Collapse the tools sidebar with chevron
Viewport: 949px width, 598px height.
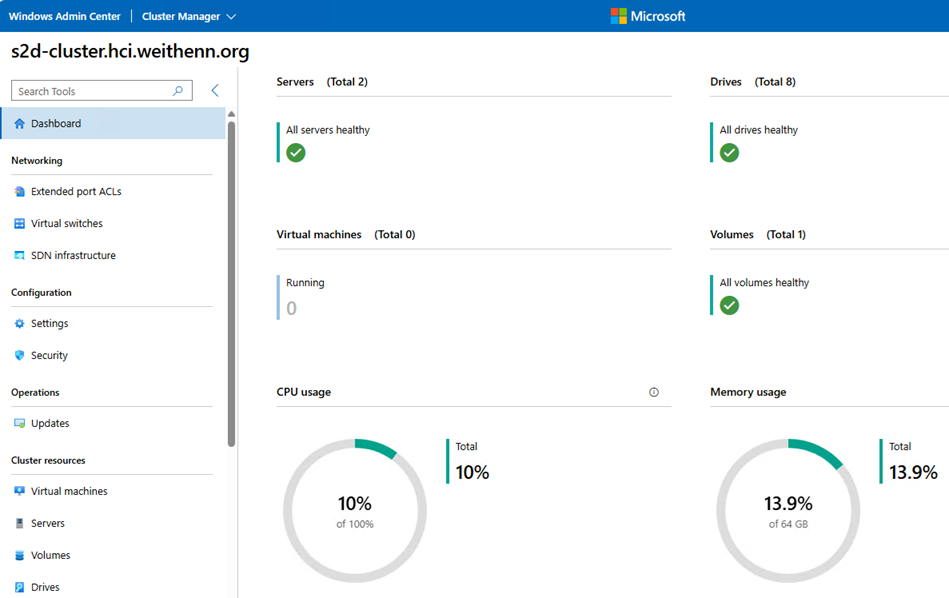[x=215, y=91]
